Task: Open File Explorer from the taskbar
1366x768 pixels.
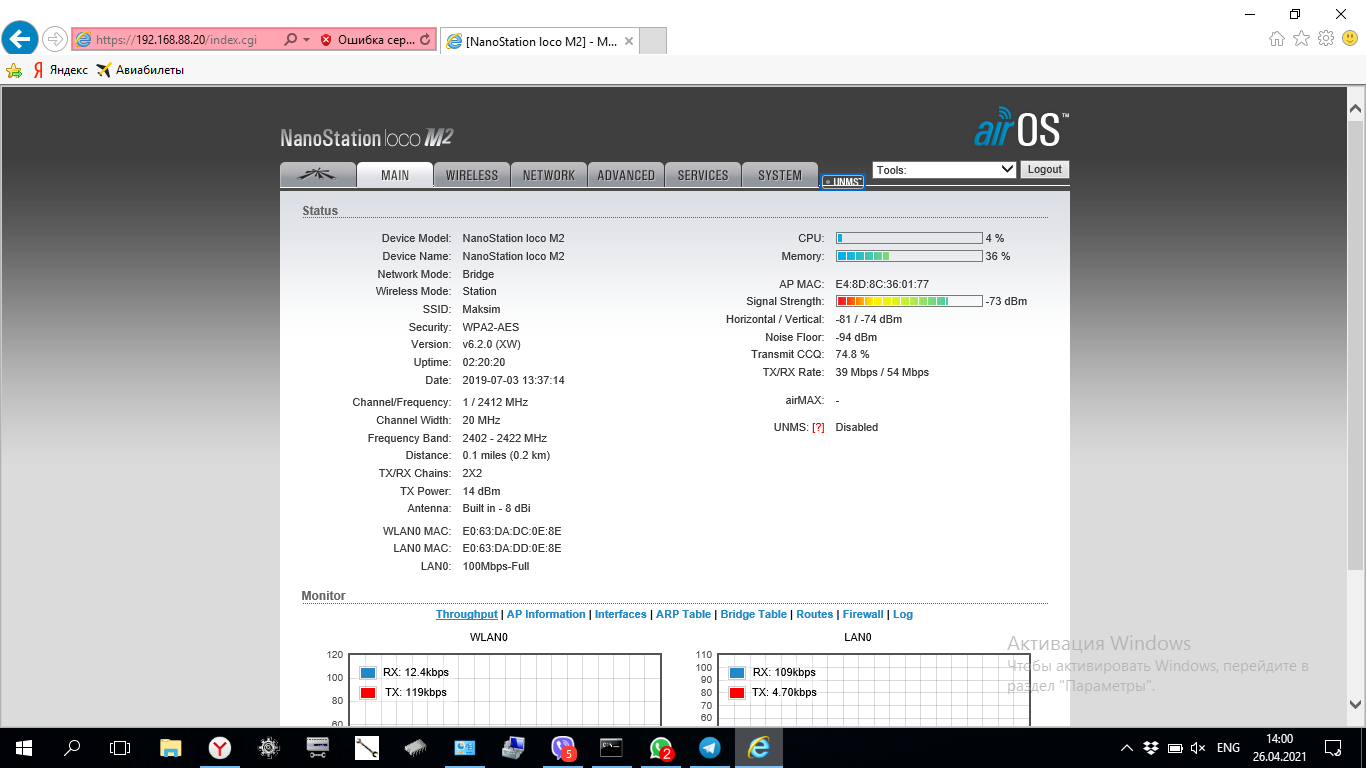Action: pyautogui.click(x=171, y=747)
